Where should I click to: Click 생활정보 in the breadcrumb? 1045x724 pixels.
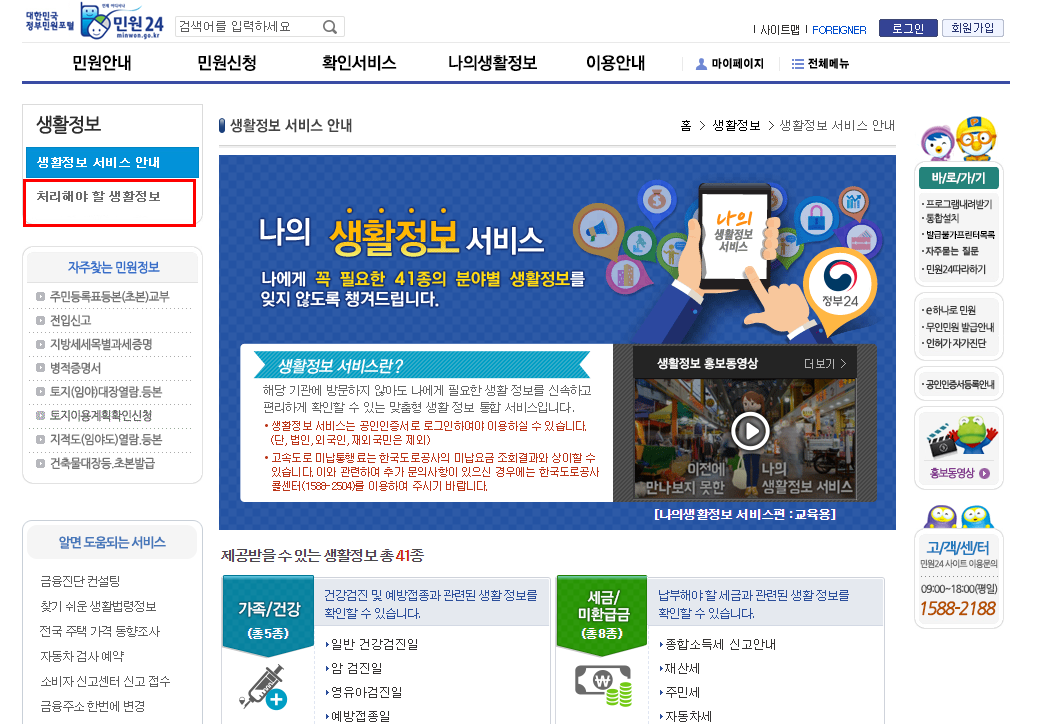coord(736,125)
